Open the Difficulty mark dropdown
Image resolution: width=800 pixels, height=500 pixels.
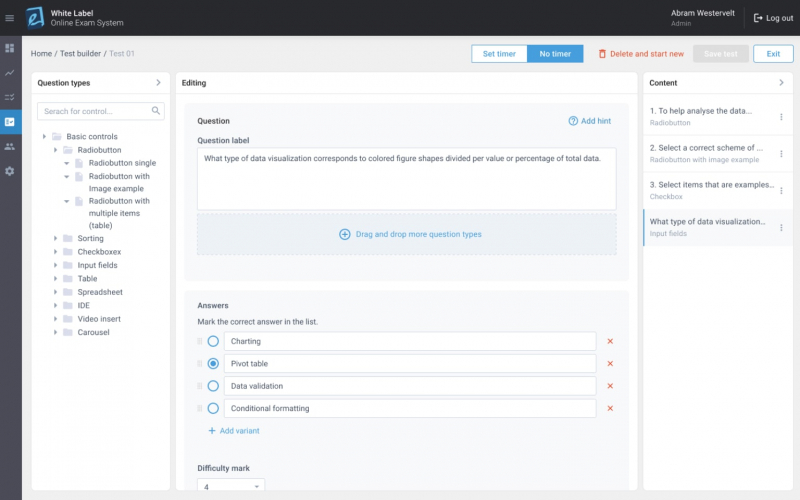point(231,485)
